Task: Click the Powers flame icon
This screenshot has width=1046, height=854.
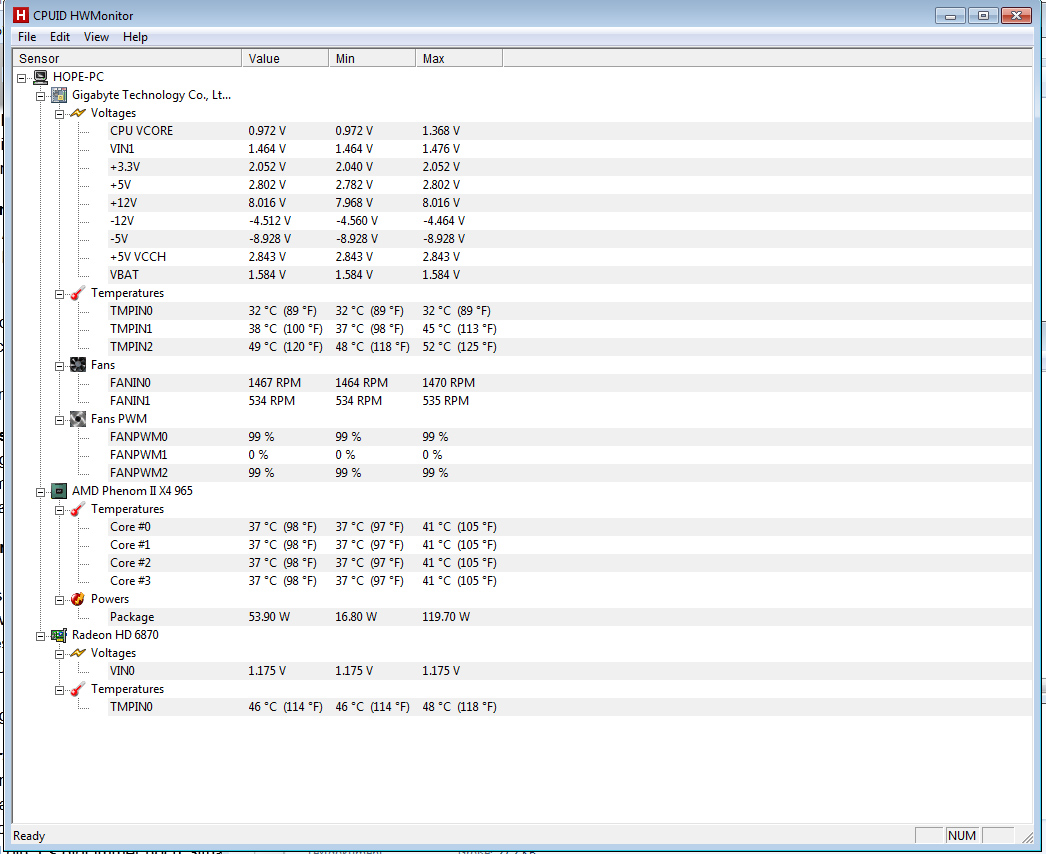Action: 78,599
